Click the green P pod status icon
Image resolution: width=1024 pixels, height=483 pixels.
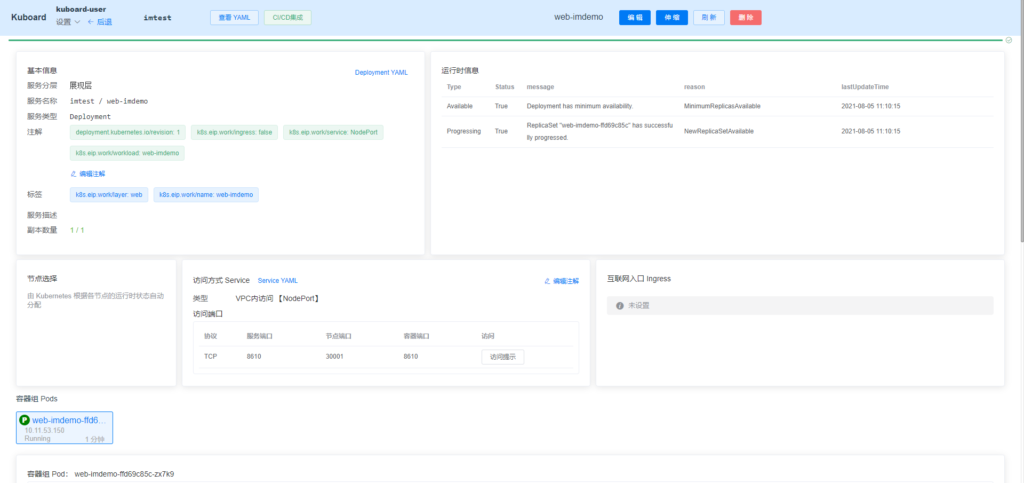25,420
